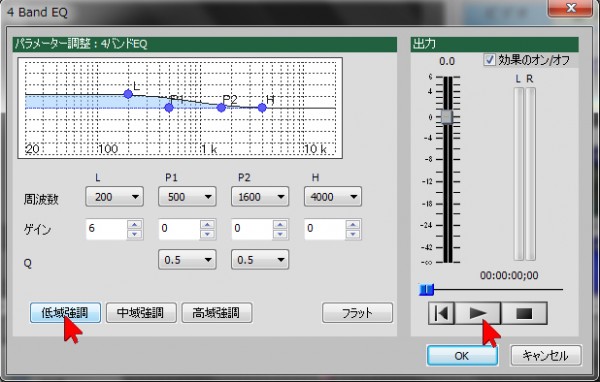Viewport: 600px width, 382px height.
Task: Apply the 低域強調 preset
Action: pyautogui.click(x=65, y=313)
